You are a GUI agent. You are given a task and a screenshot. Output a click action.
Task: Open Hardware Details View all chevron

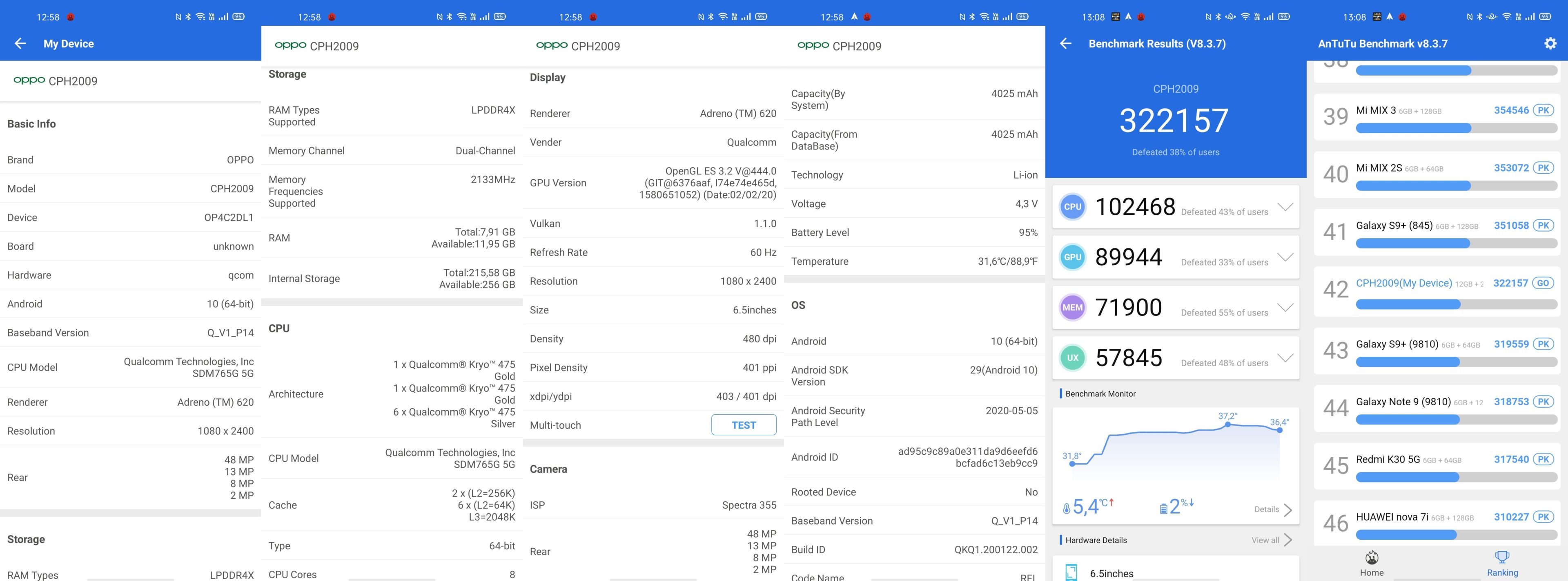pyautogui.click(x=1287, y=540)
